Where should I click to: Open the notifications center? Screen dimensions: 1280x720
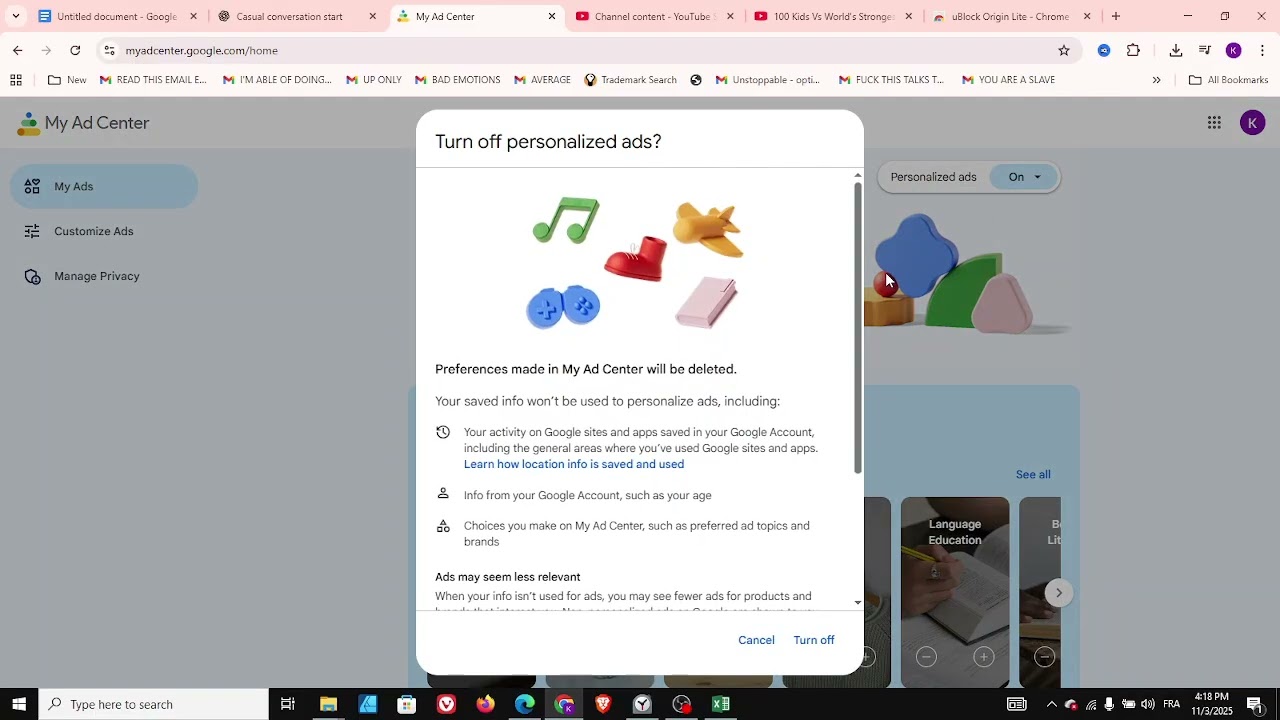coord(1255,704)
